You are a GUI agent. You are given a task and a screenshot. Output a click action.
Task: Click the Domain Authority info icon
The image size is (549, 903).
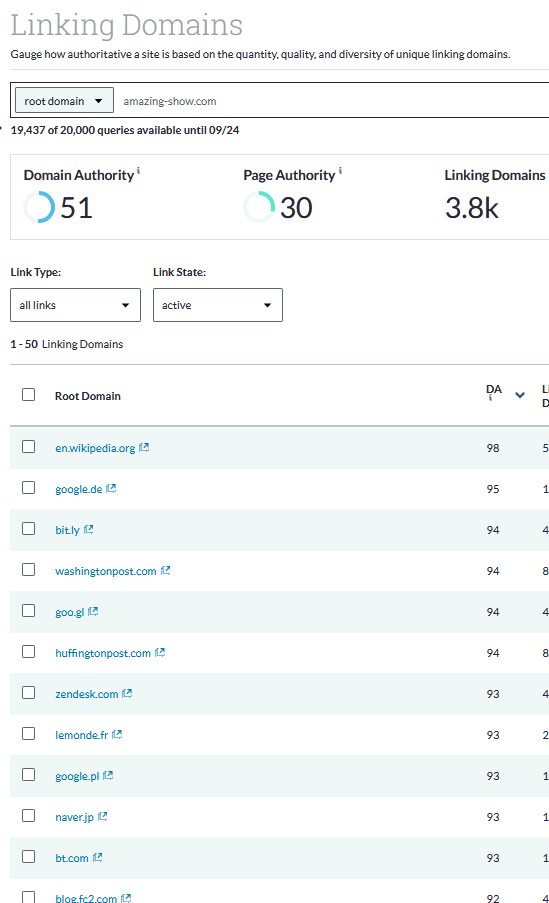[x=138, y=170]
